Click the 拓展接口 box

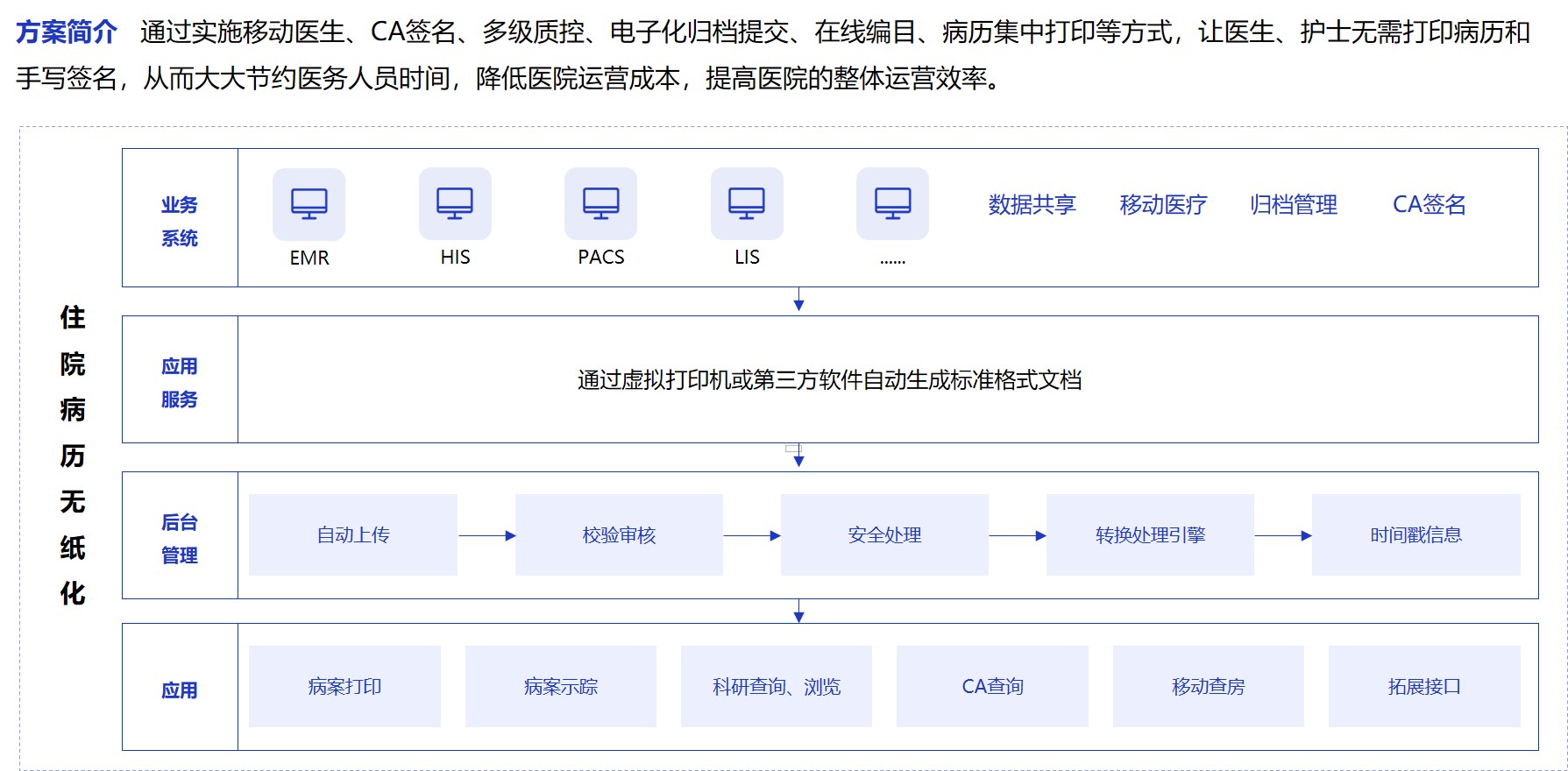click(x=1424, y=686)
